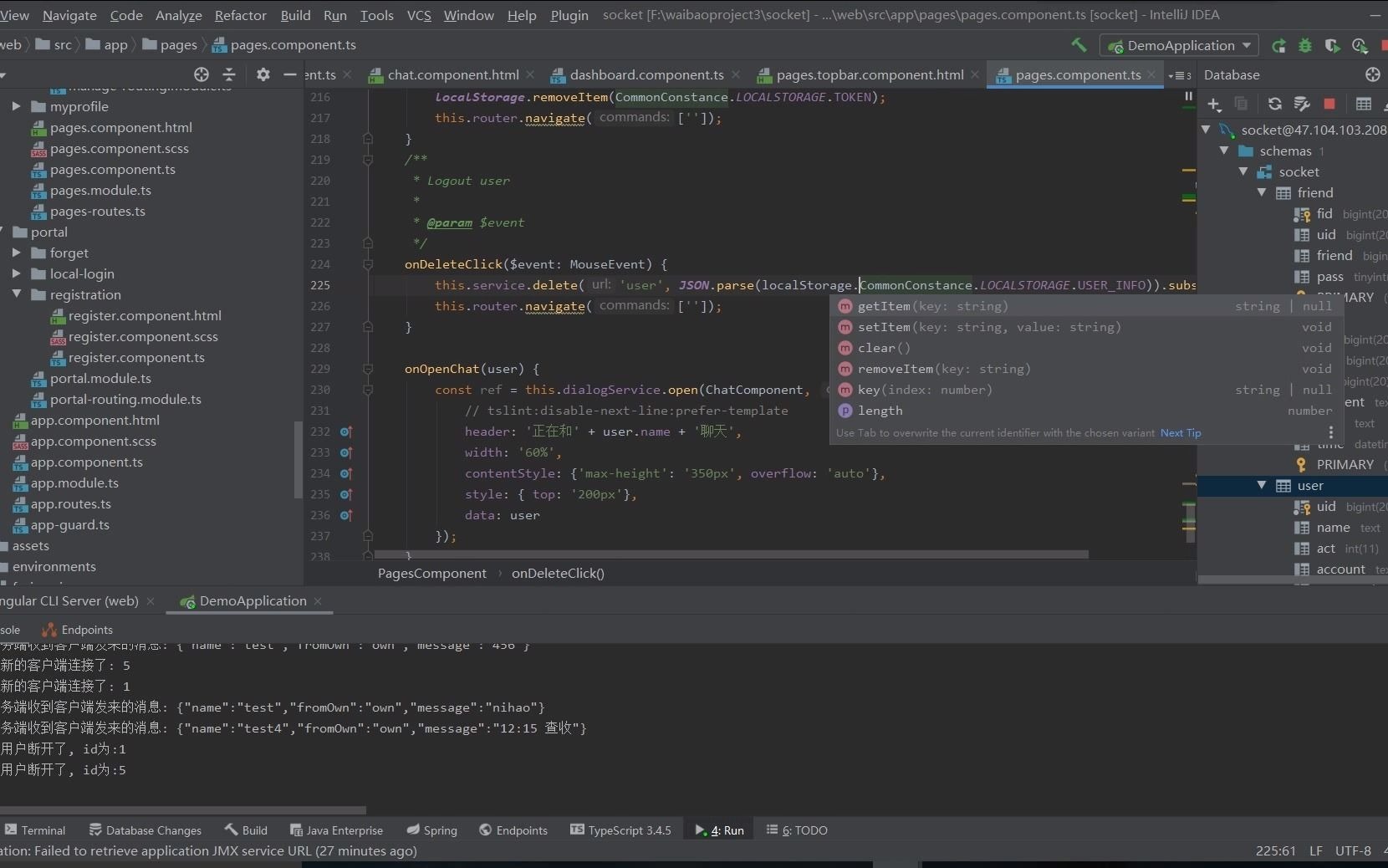Hide the Project panel with minus icon

[x=290, y=74]
